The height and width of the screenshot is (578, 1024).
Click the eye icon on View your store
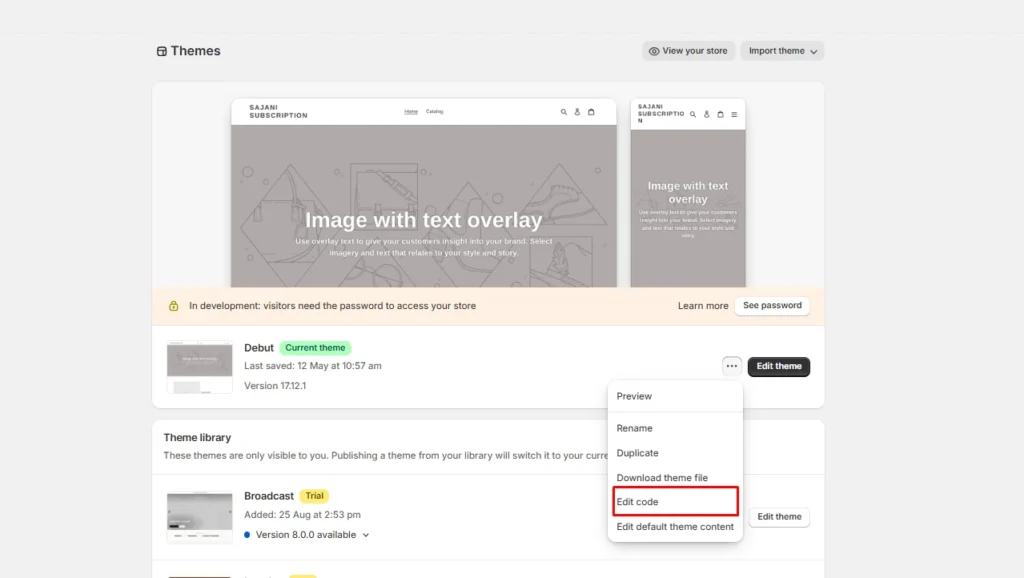pos(654,50)
